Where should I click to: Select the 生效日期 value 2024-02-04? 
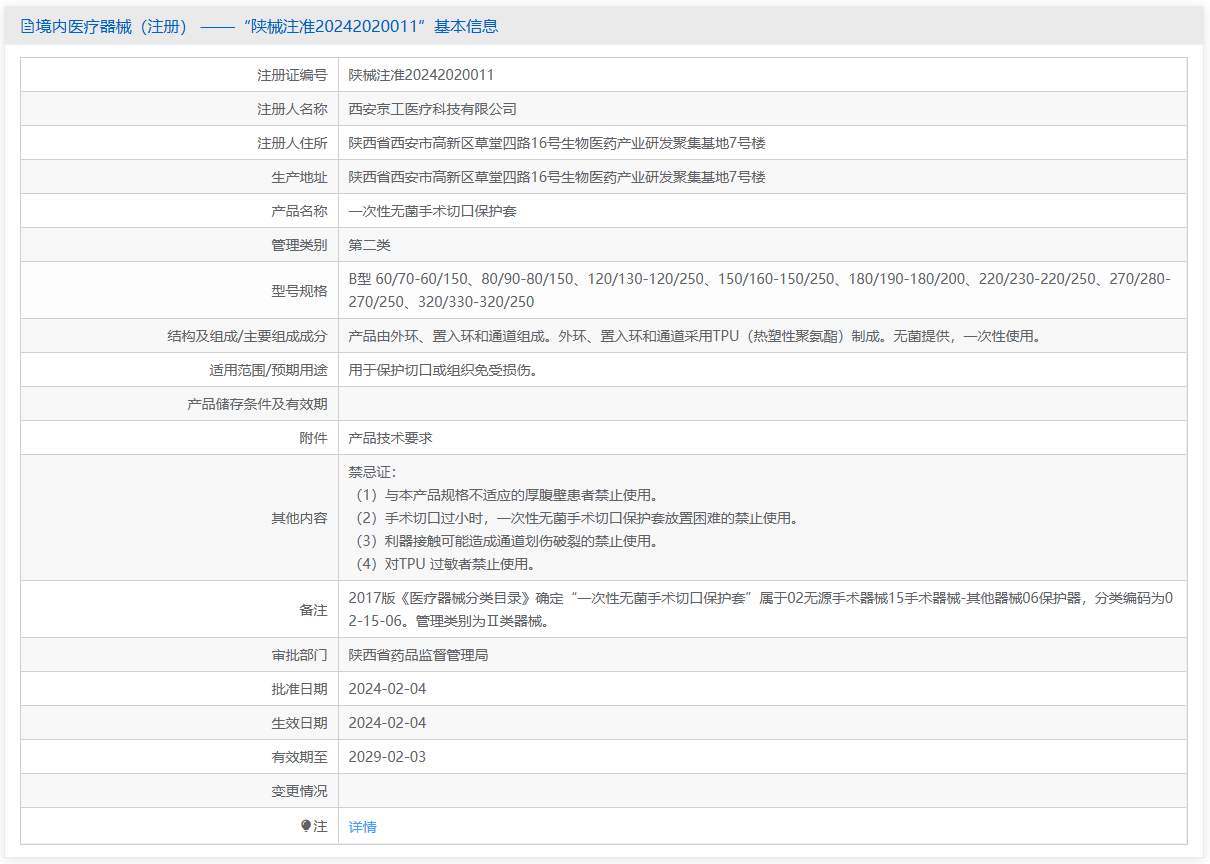(387, 723)
